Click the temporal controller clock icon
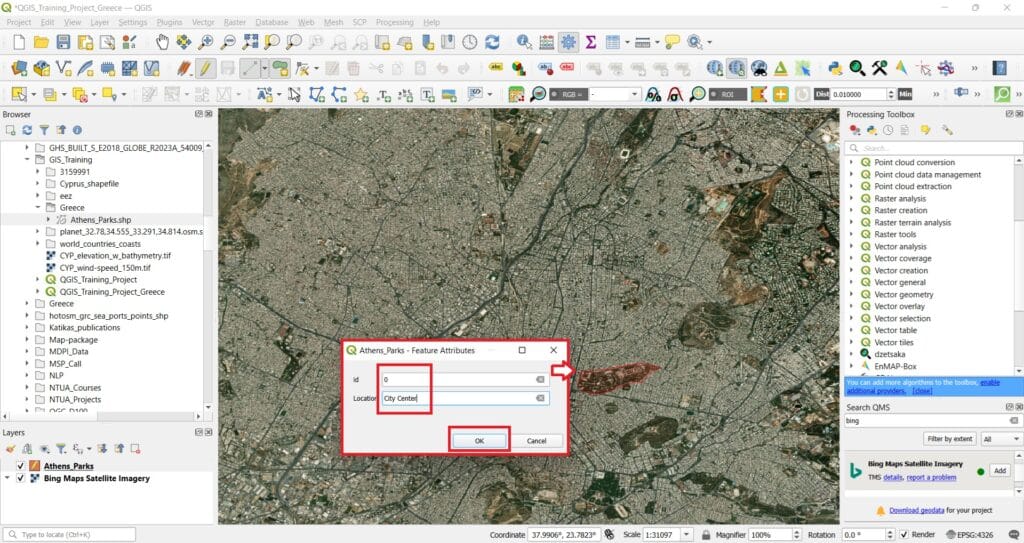This screenshot has width=1024, height=543. coord(470,42)
